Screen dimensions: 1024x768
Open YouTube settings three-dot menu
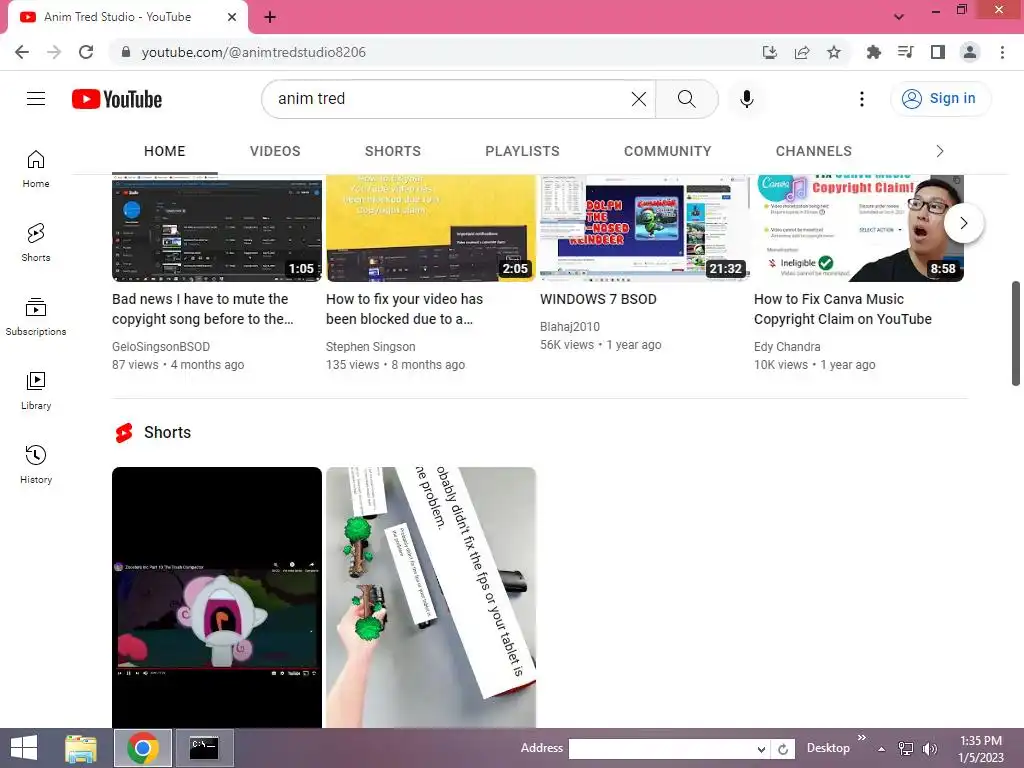(861, 99)
